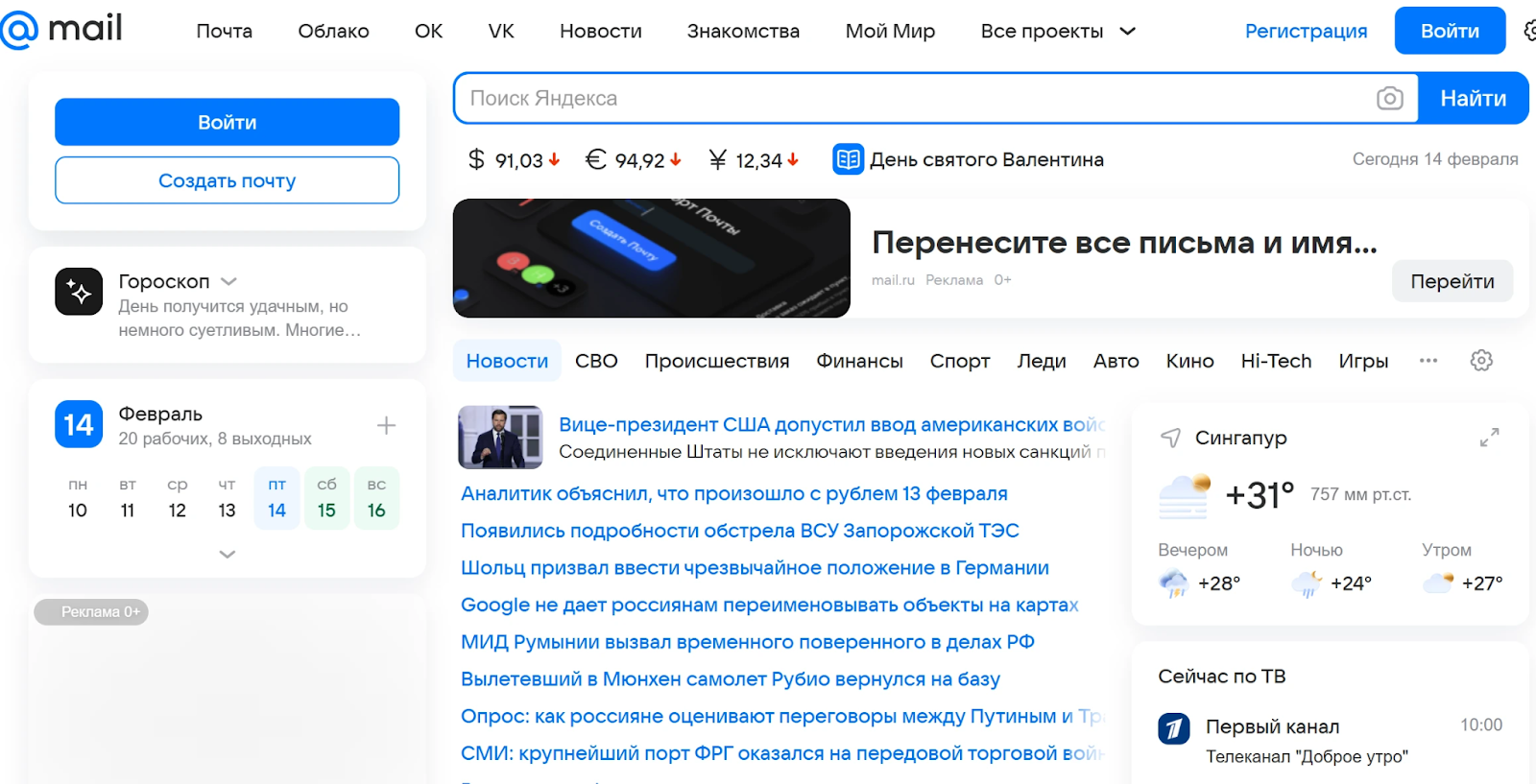Click the Вечером rain forecast icon

pos(1173,582)
